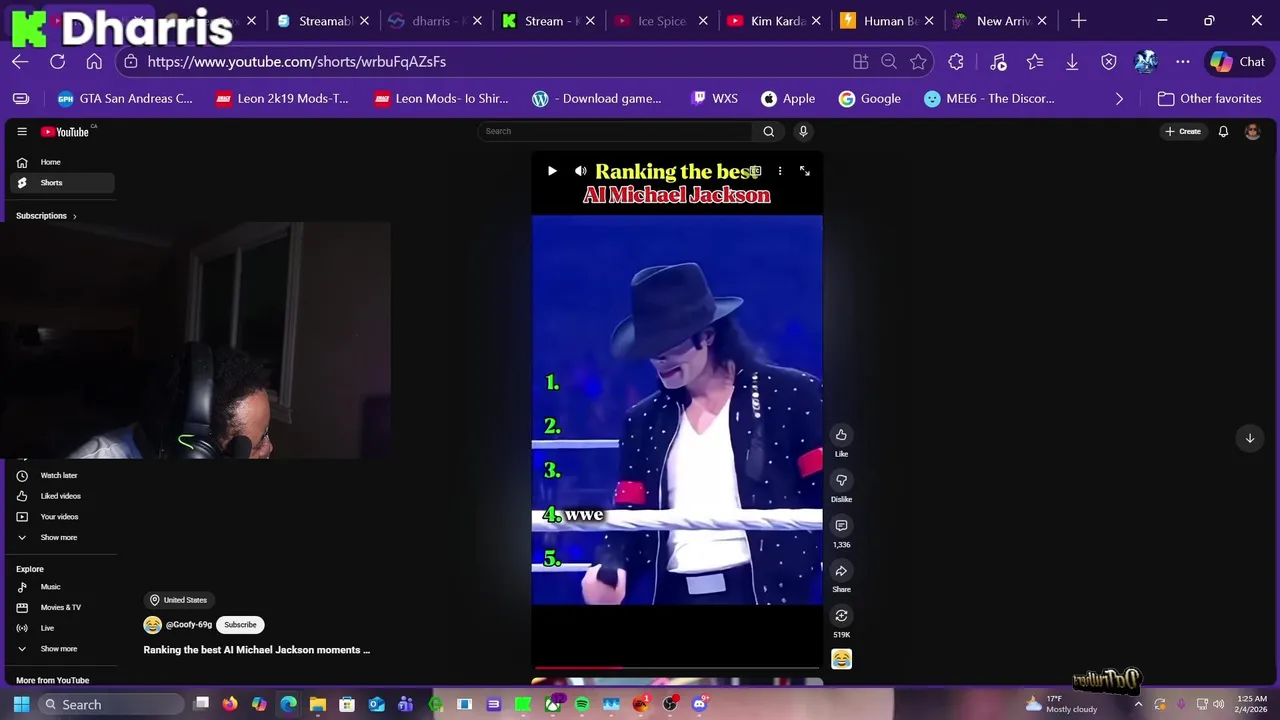The image size is (1280, 720).
Task: Switch to the Streamable tab
Action: 322,21
